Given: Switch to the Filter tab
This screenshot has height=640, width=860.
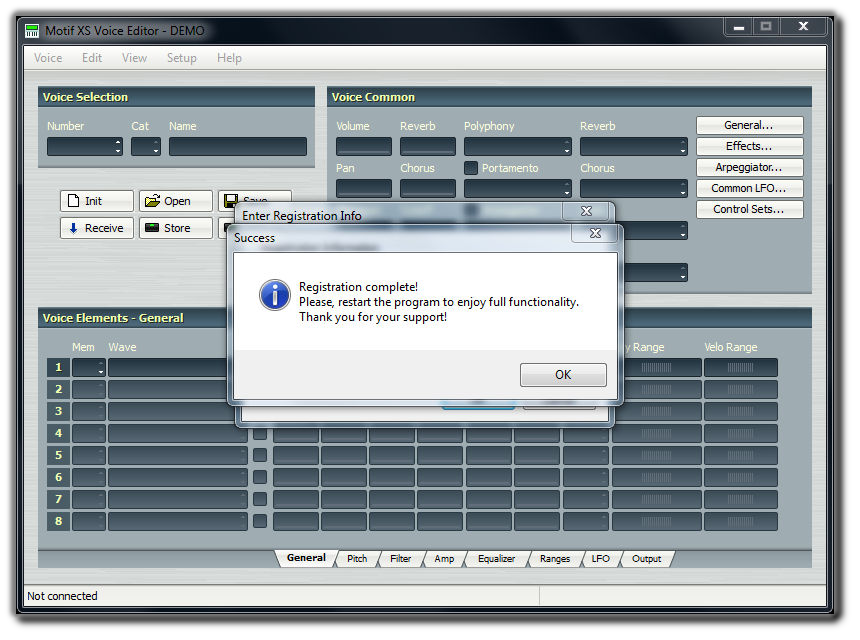Looking at the screenshot, I should [x=400, y=559].
